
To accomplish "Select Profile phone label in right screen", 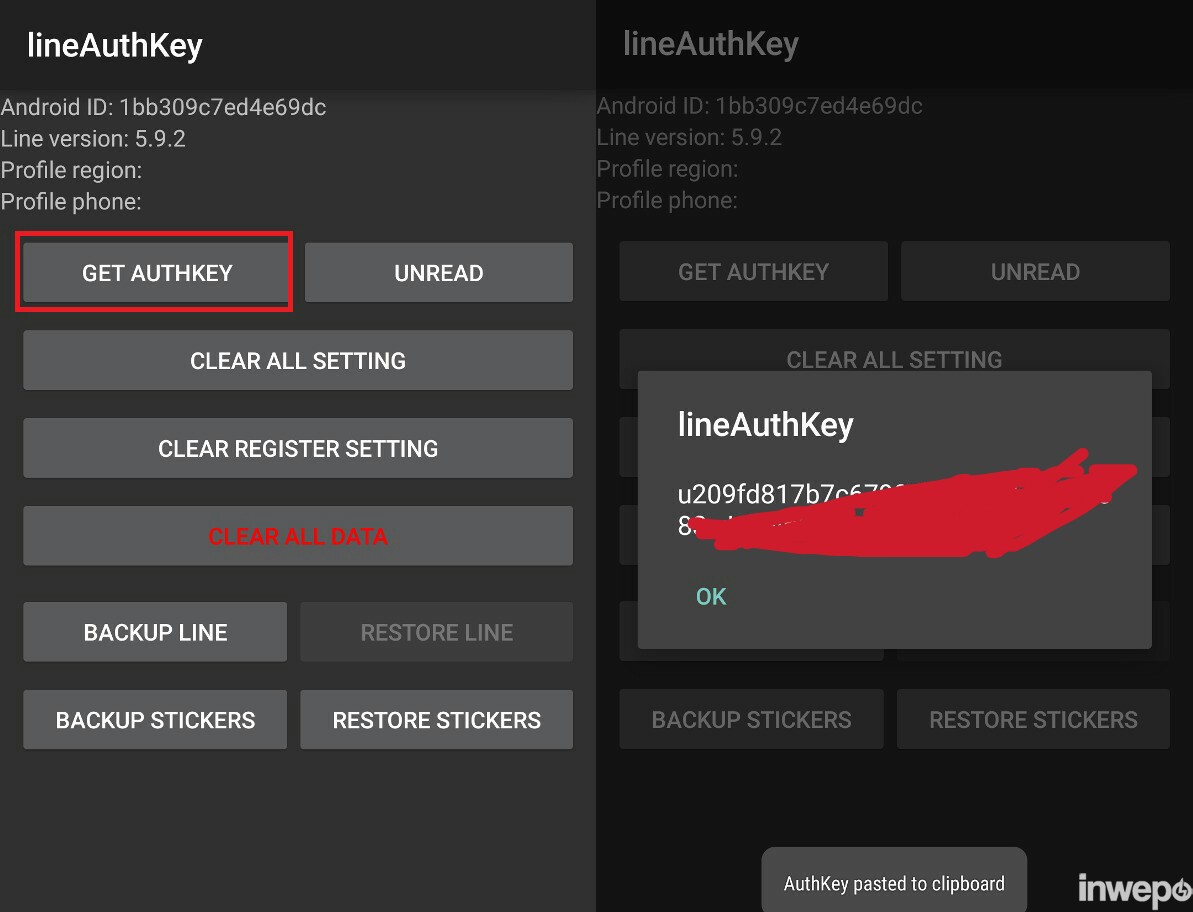I will click(666, 200).
